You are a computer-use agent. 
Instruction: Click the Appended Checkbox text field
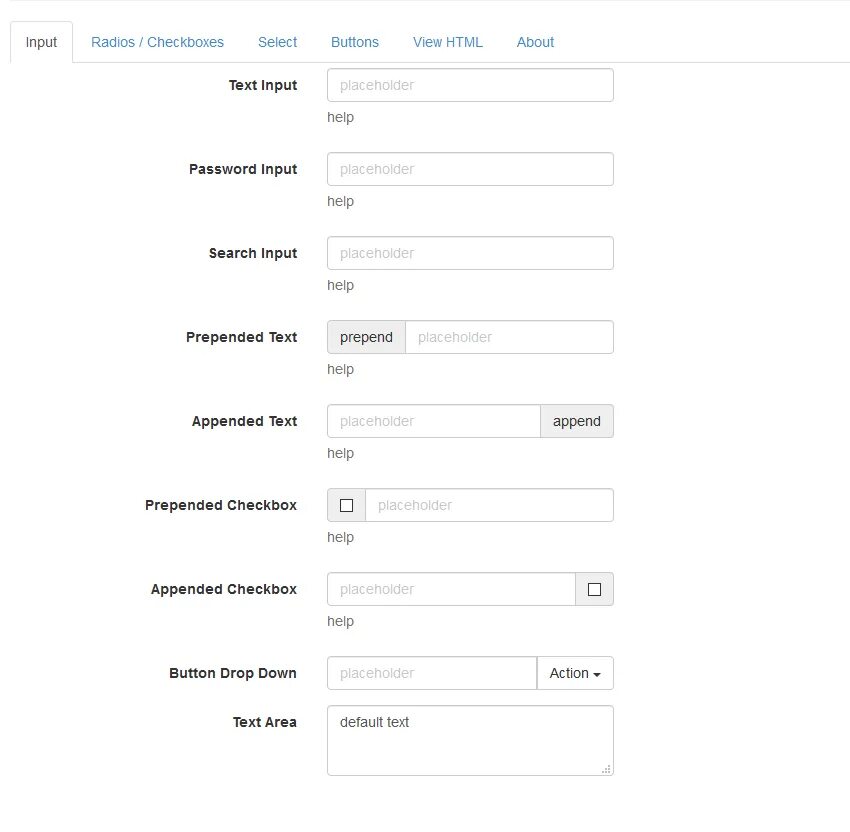(x=450, y=590)
